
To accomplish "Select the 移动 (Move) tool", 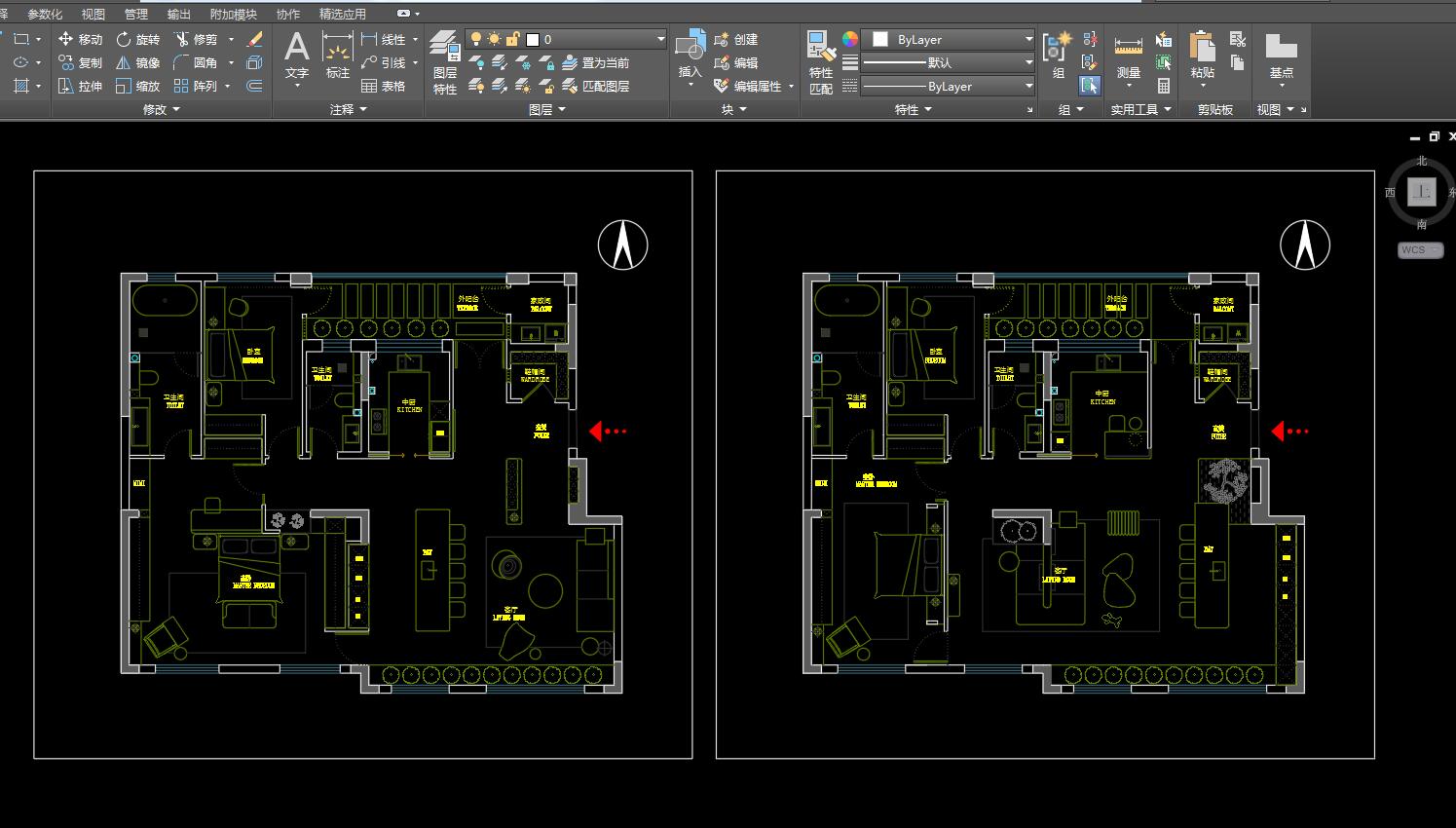I will 80,39.
